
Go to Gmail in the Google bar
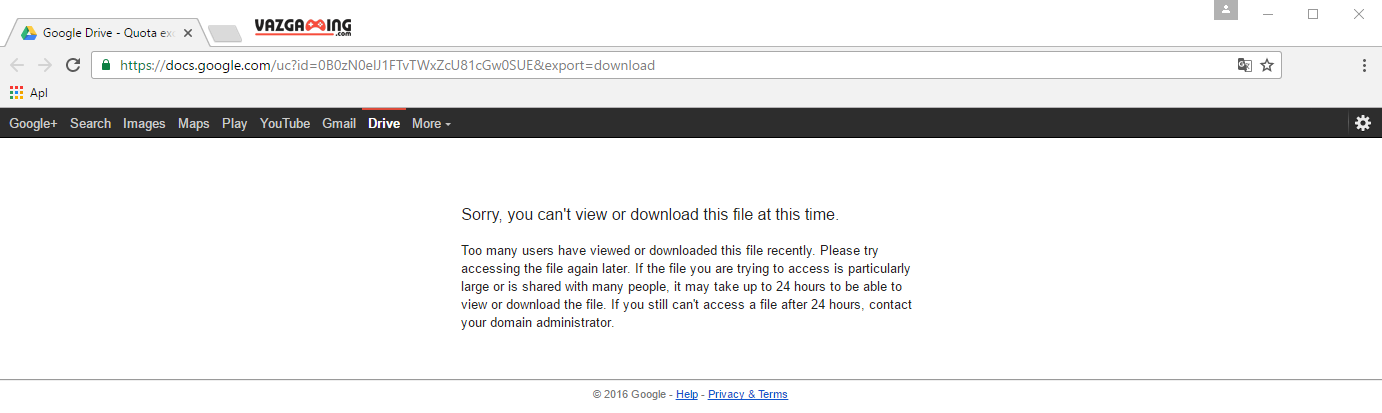(339, 123)
